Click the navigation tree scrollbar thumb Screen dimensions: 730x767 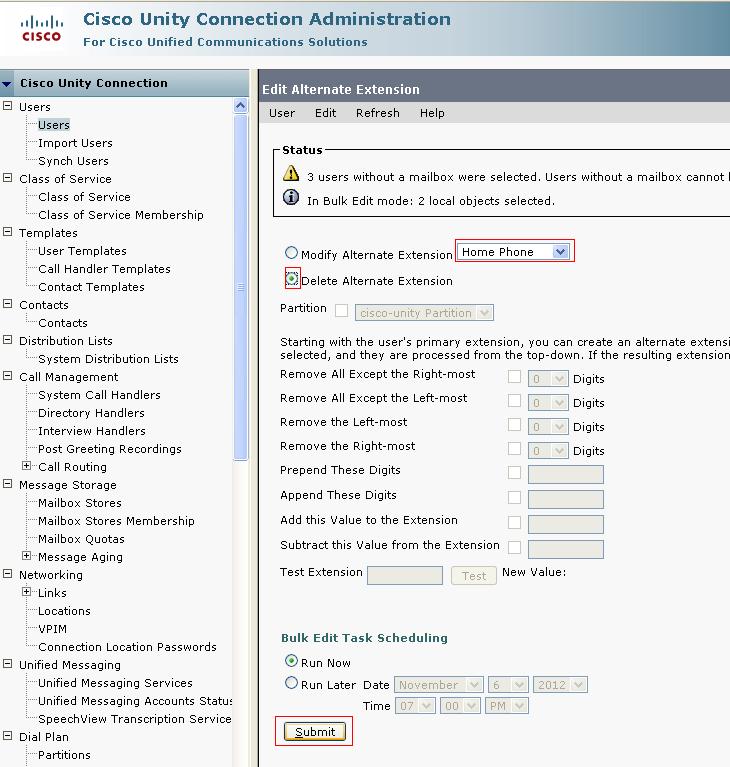pos(241,287)
